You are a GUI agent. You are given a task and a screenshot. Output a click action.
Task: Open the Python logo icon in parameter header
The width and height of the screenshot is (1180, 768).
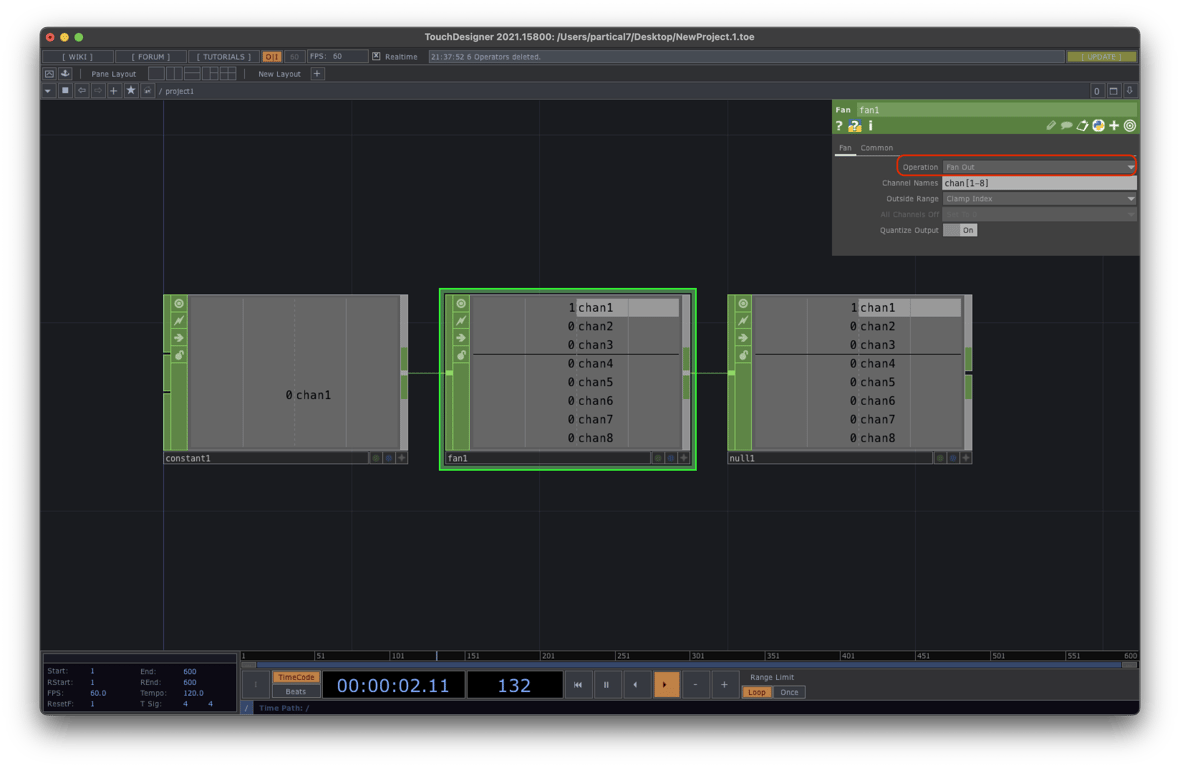pos(1099,126)
